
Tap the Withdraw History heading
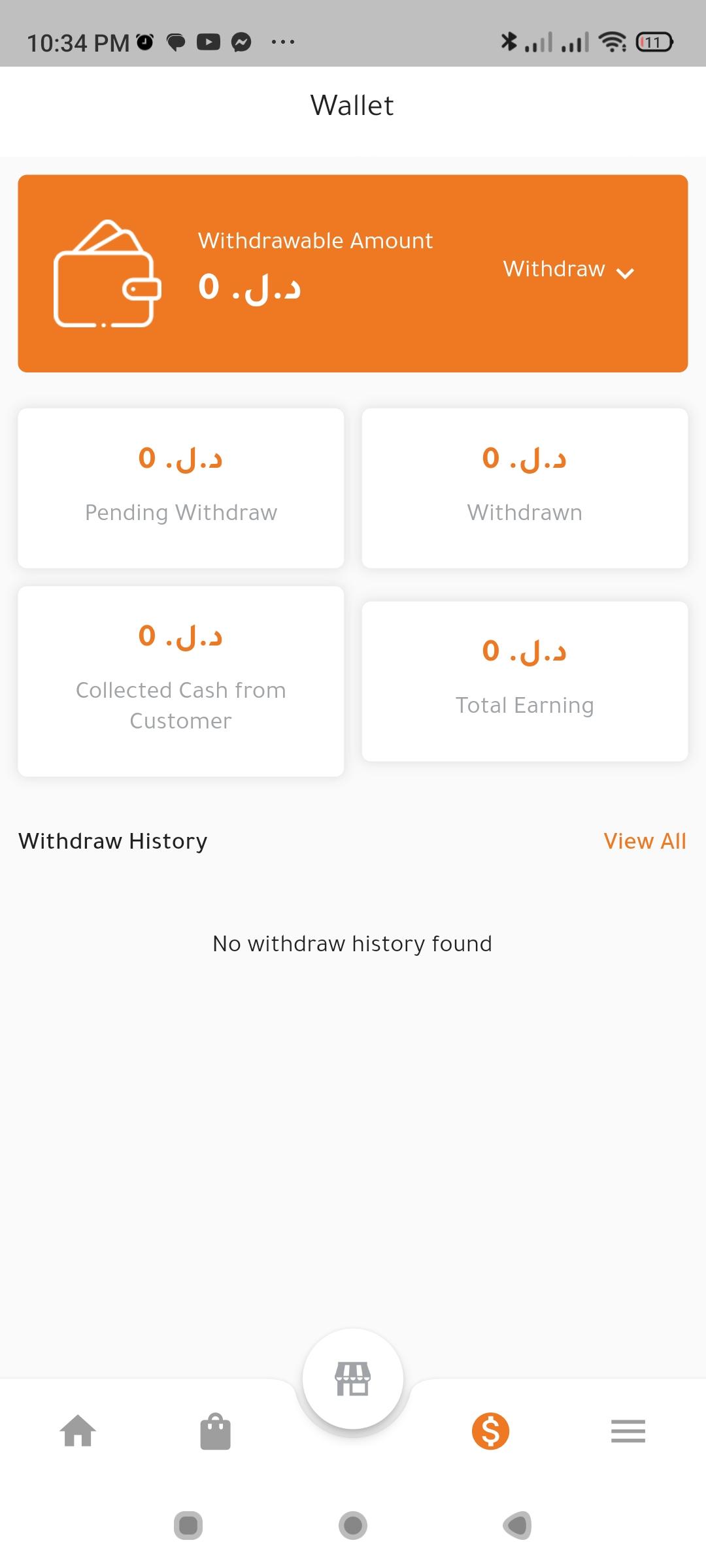113,841
